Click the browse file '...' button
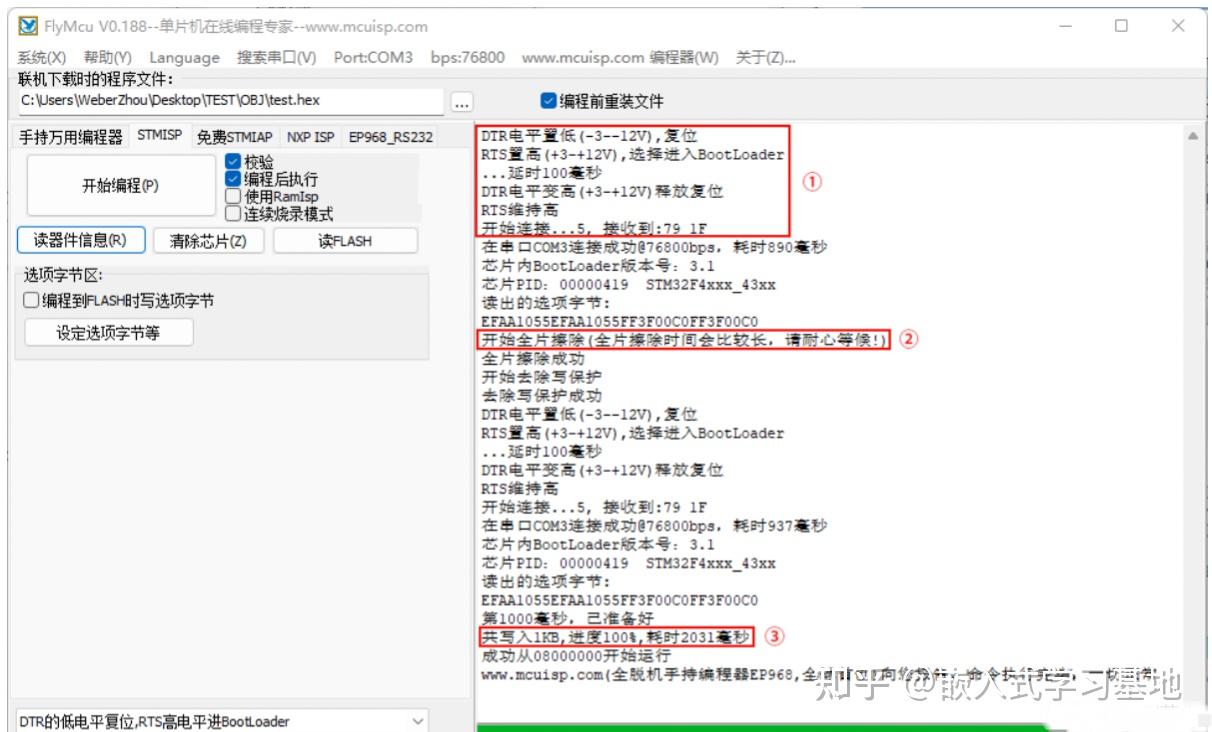1212x732 pixels. [x=461, y=101]
